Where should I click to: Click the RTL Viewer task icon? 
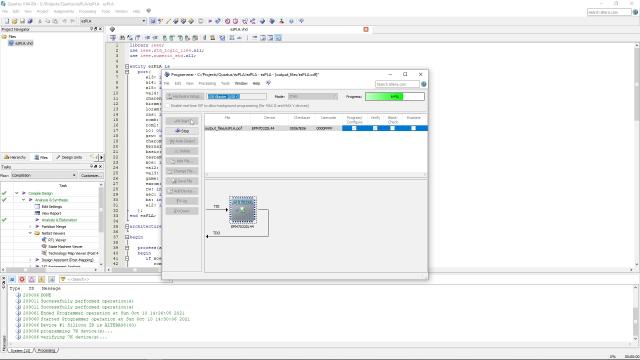point(44,240)
